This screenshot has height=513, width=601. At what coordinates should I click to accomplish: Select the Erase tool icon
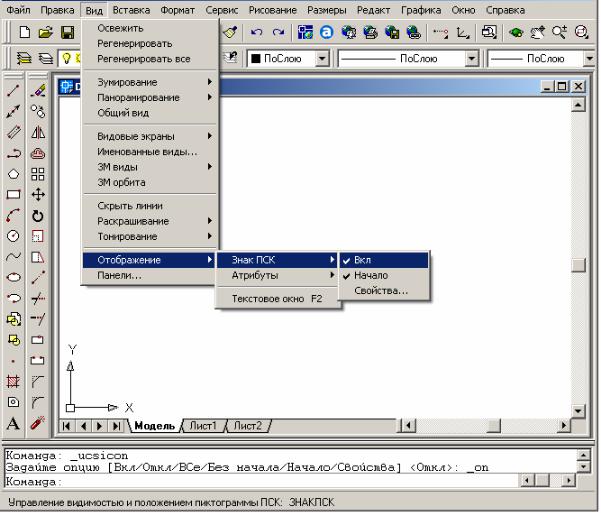point(38,91)
